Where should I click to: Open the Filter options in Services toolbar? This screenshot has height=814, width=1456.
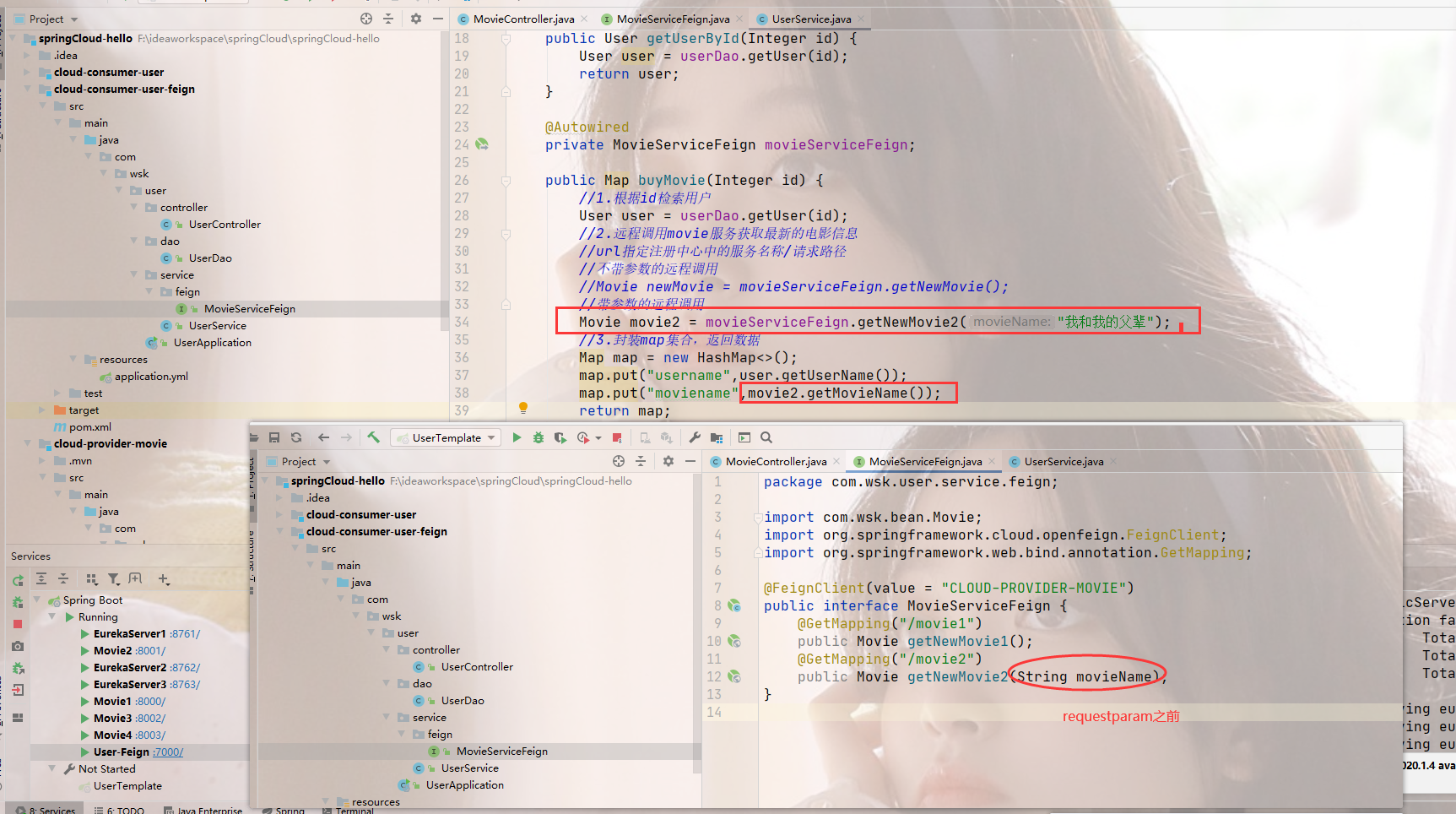click(x=114, y=578)
